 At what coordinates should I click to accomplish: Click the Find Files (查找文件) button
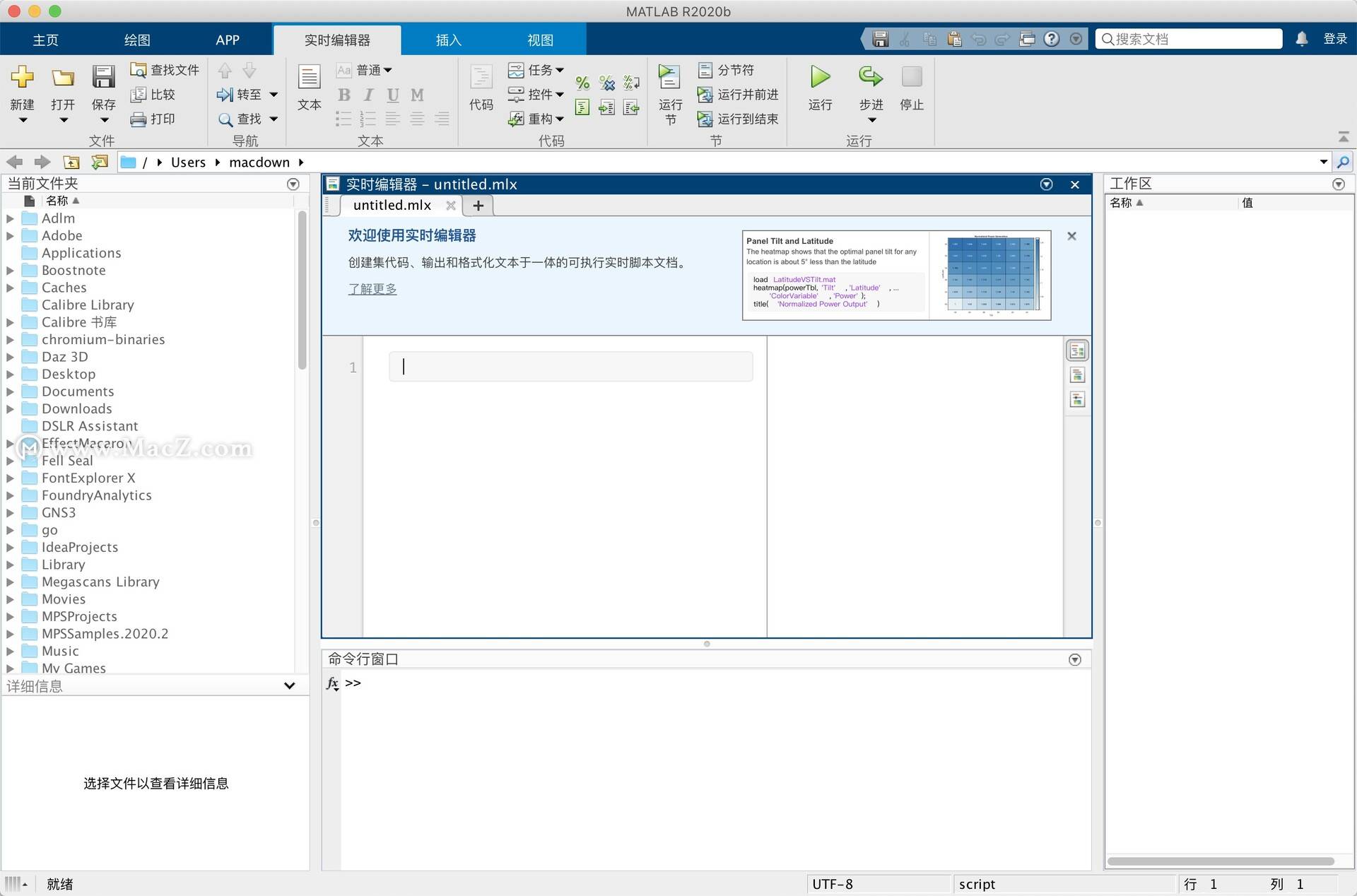(165, 70)
